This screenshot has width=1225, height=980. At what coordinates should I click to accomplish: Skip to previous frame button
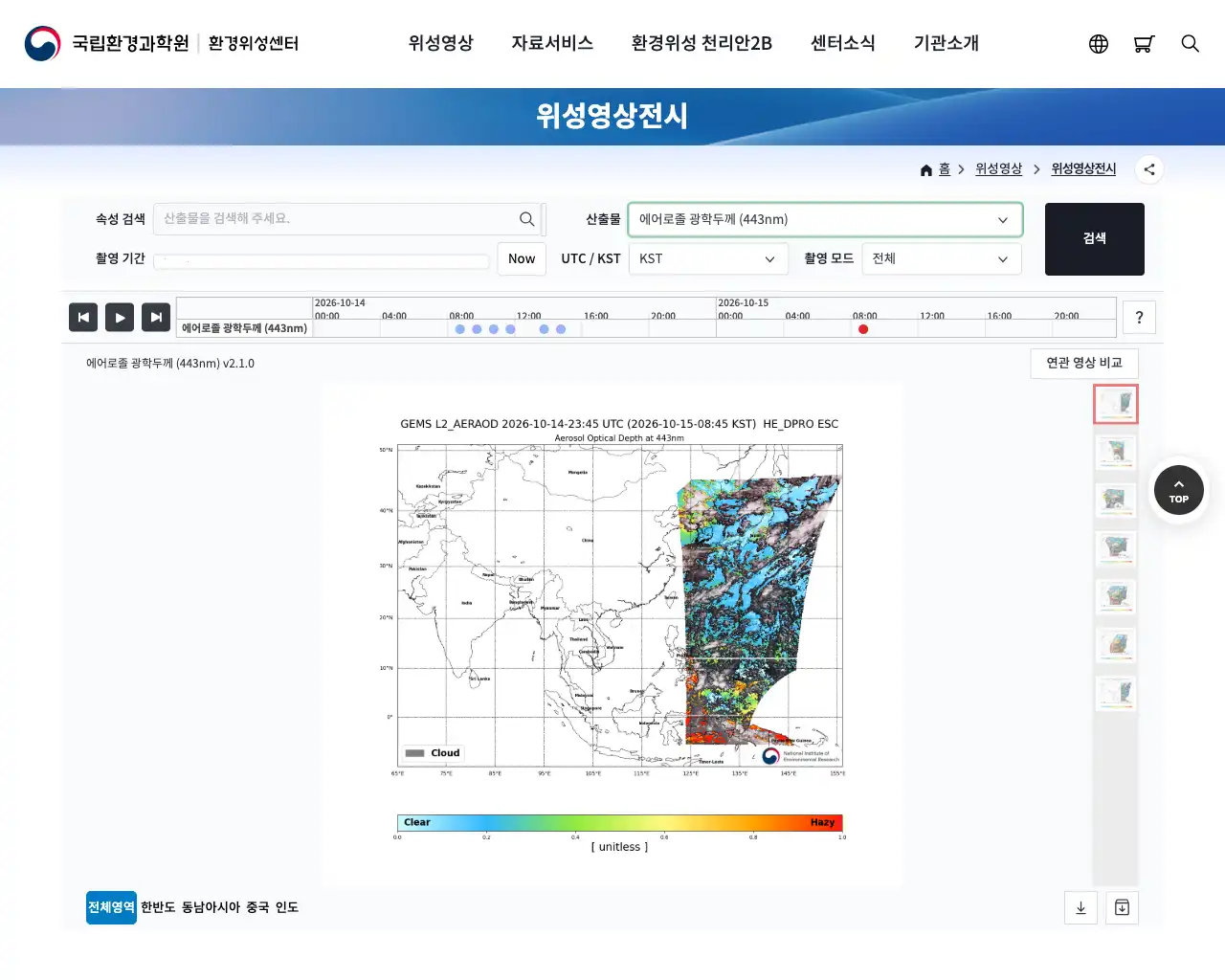(83, 317)
